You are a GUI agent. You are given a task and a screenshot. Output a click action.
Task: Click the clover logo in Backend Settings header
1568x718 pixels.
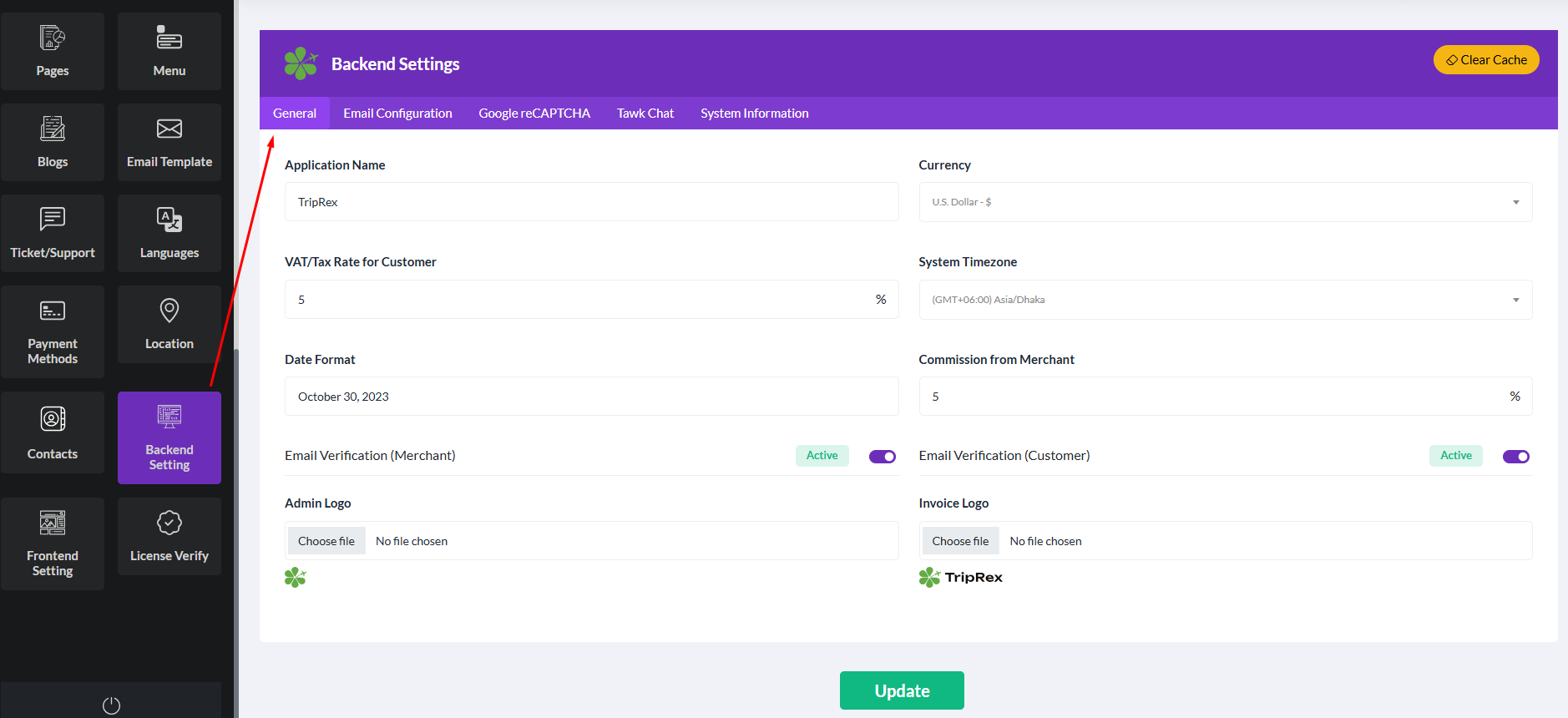301,63
